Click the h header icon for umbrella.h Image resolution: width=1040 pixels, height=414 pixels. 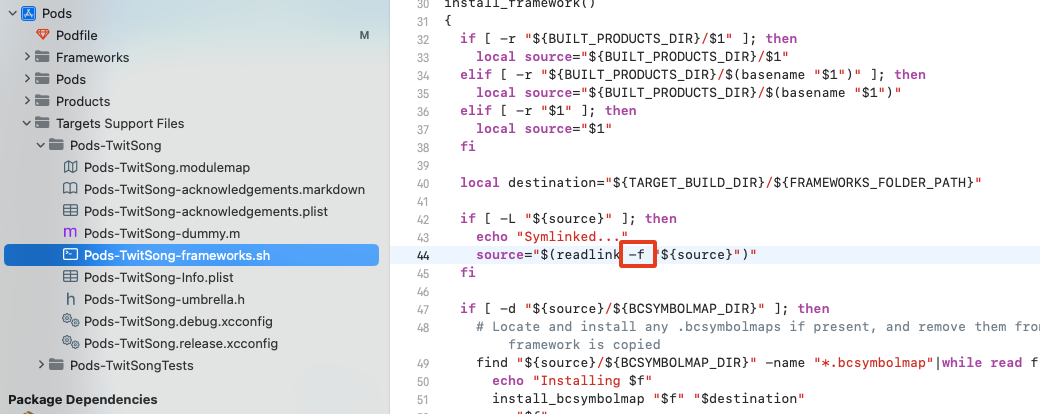coord(70,299)
